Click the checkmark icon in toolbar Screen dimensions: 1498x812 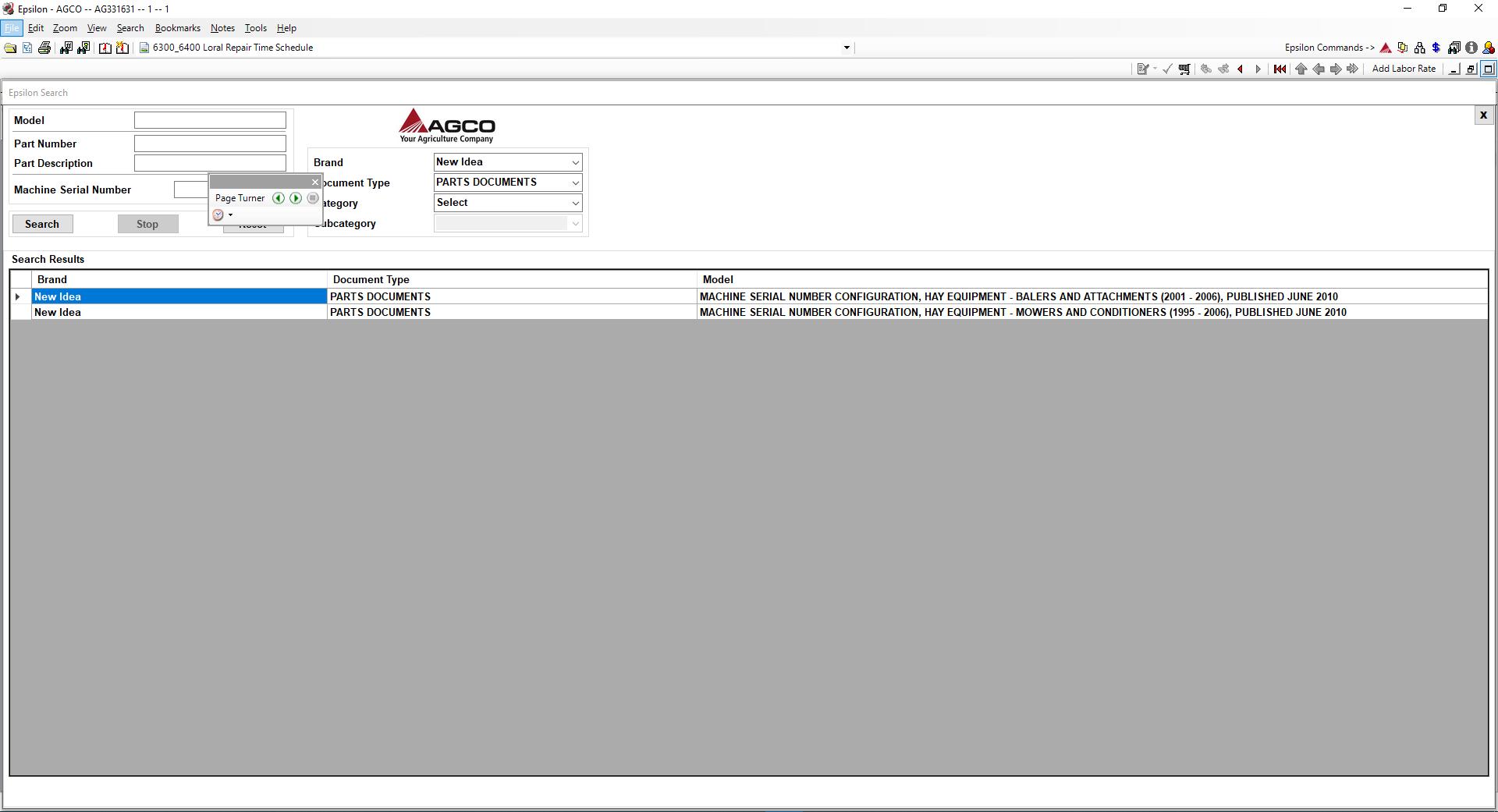pyautogui.click(x=1167, y=69)
